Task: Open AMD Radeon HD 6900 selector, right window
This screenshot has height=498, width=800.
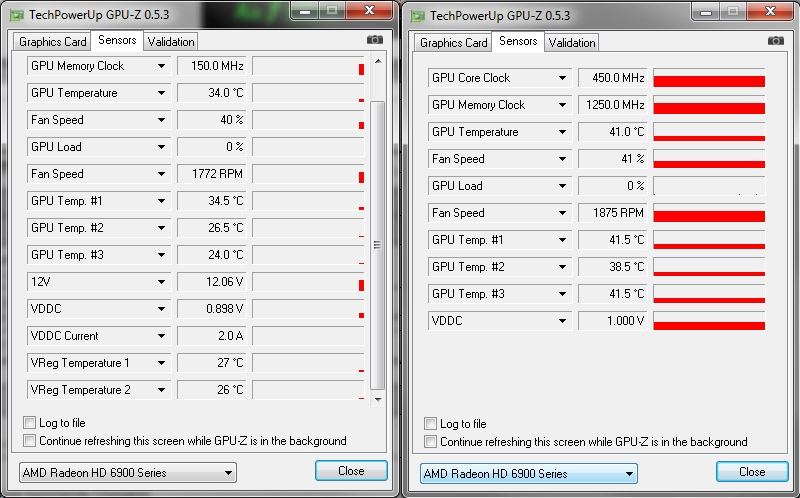Action: [x=529, y=474]
